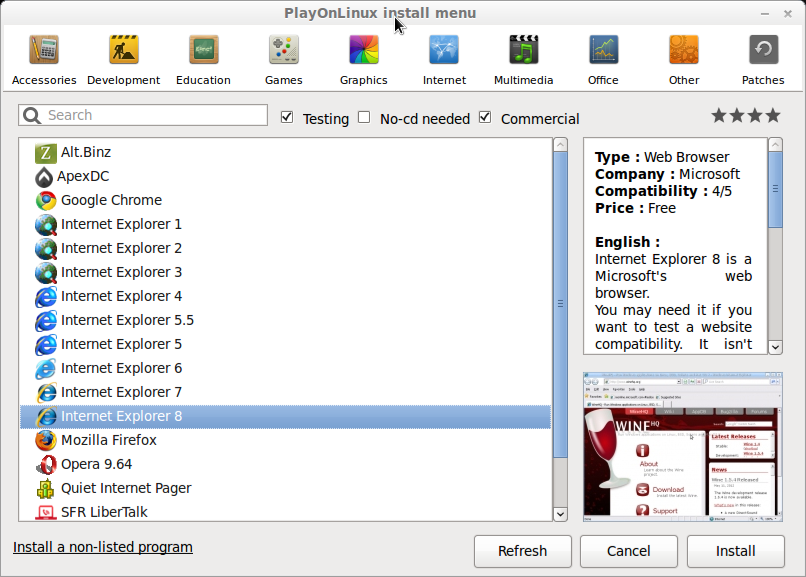
Task: Open the Multimedia category icon
Action: click(523, 50)
